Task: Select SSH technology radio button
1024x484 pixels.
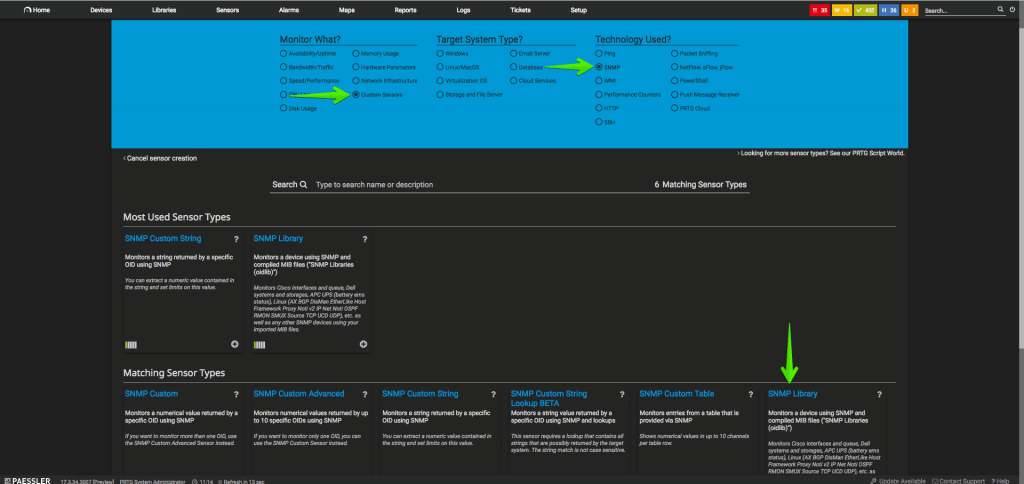Action: [x=599, y=122]
